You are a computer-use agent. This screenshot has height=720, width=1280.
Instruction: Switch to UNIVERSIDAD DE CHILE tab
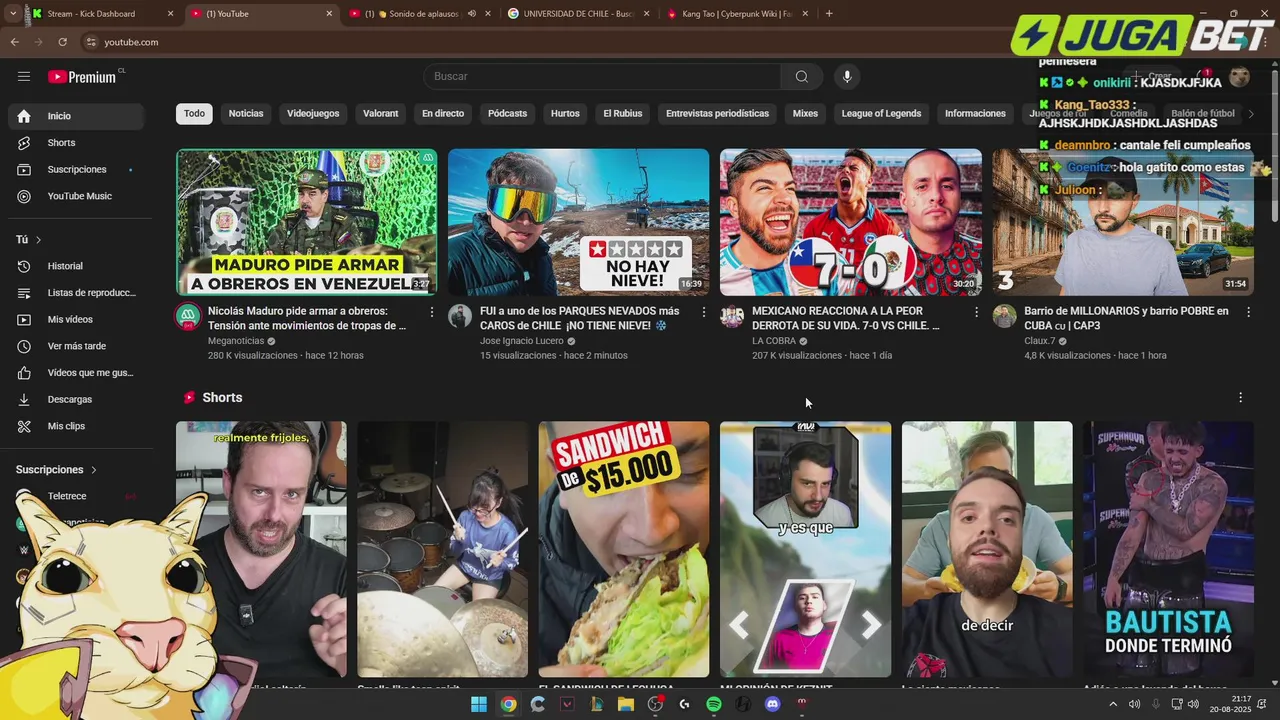[579, 14]
